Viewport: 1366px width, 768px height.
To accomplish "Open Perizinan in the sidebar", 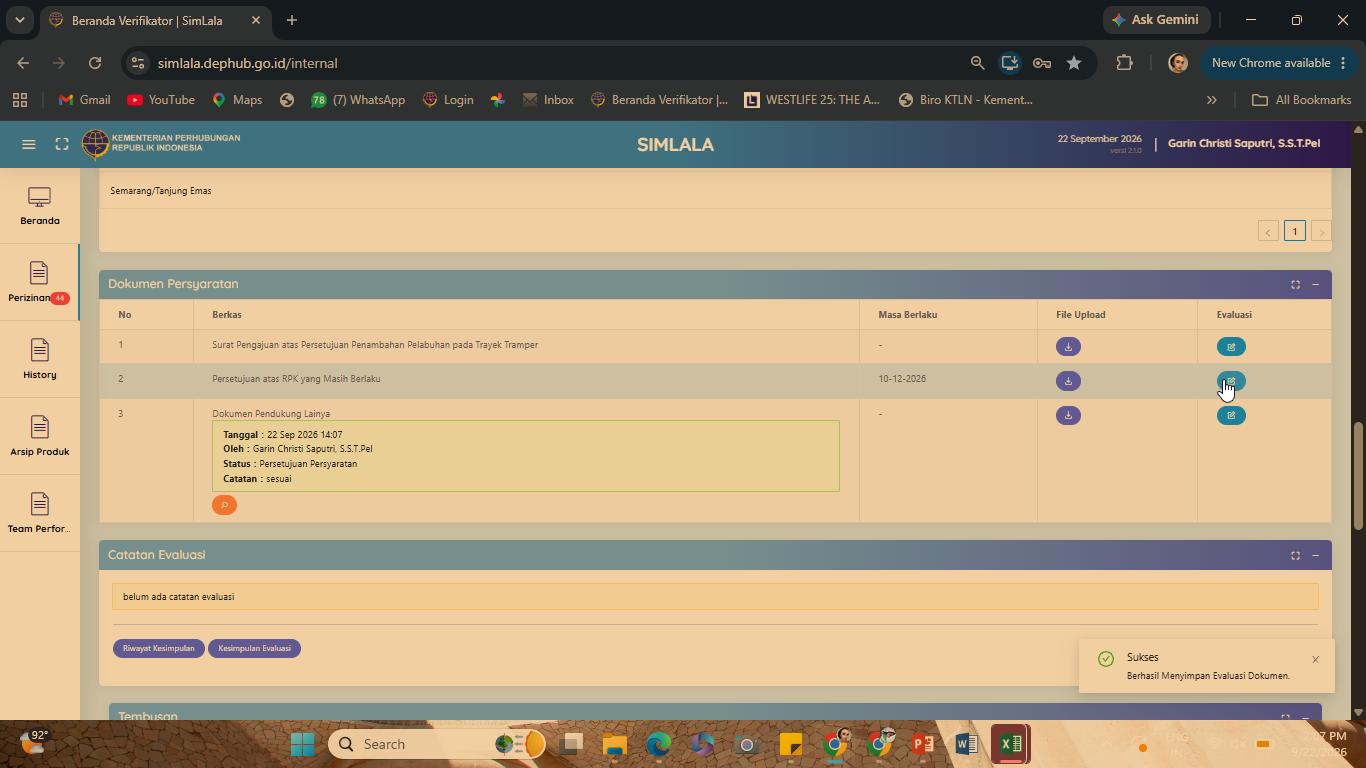I will pos(39,282).
